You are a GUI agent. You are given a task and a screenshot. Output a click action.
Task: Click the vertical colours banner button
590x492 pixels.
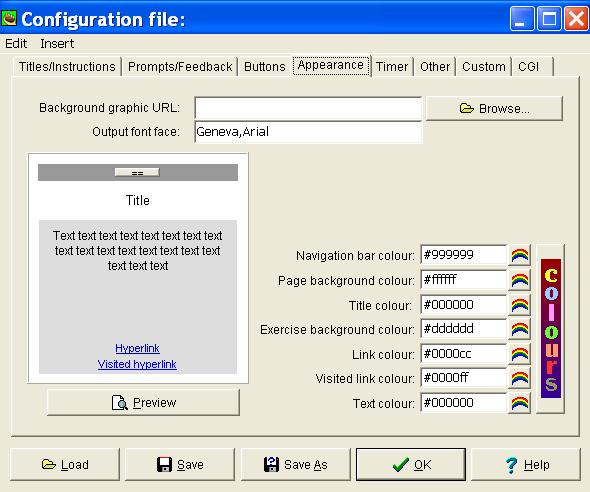[550, 329]
